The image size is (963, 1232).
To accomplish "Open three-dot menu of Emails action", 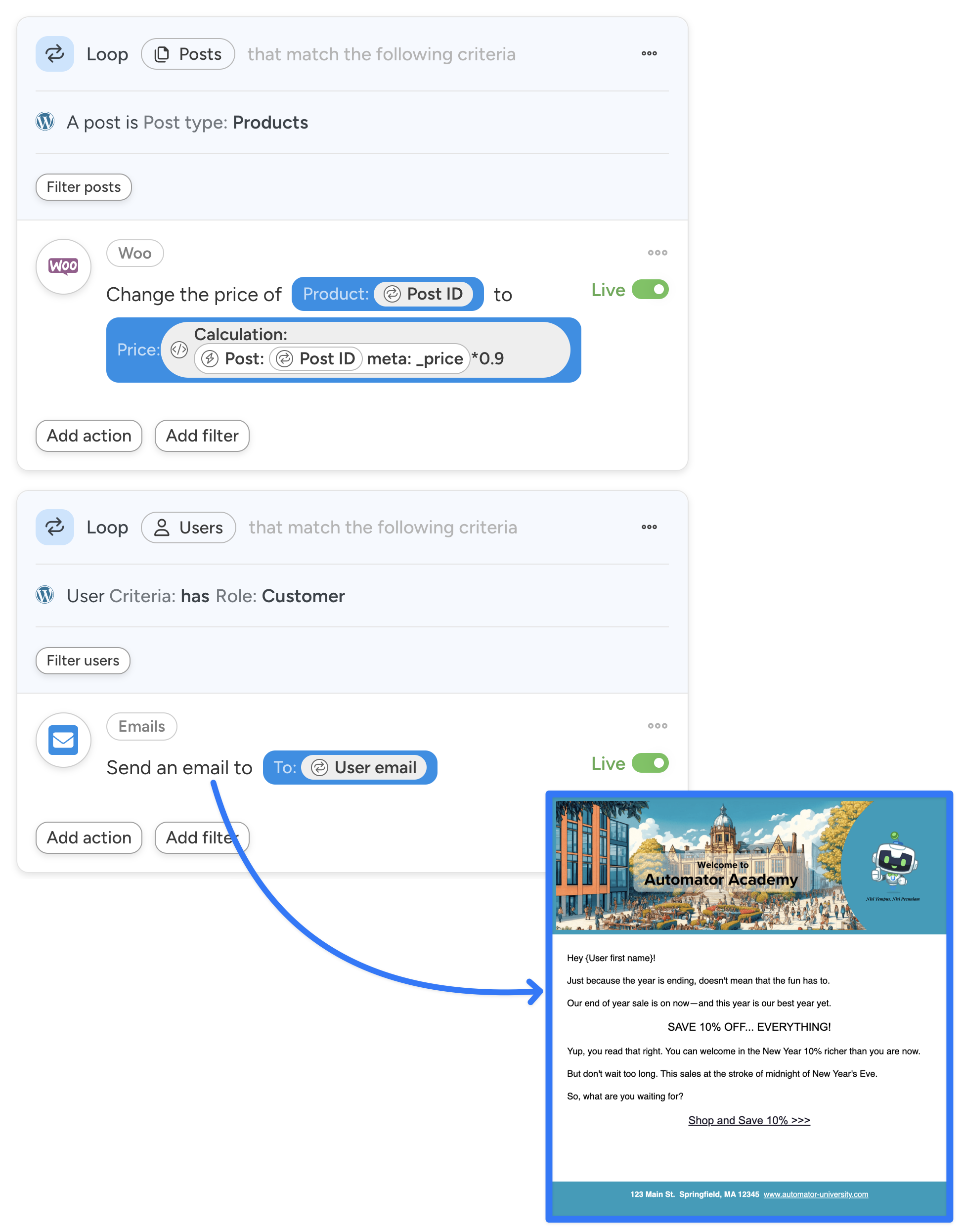I will [657, 726].
